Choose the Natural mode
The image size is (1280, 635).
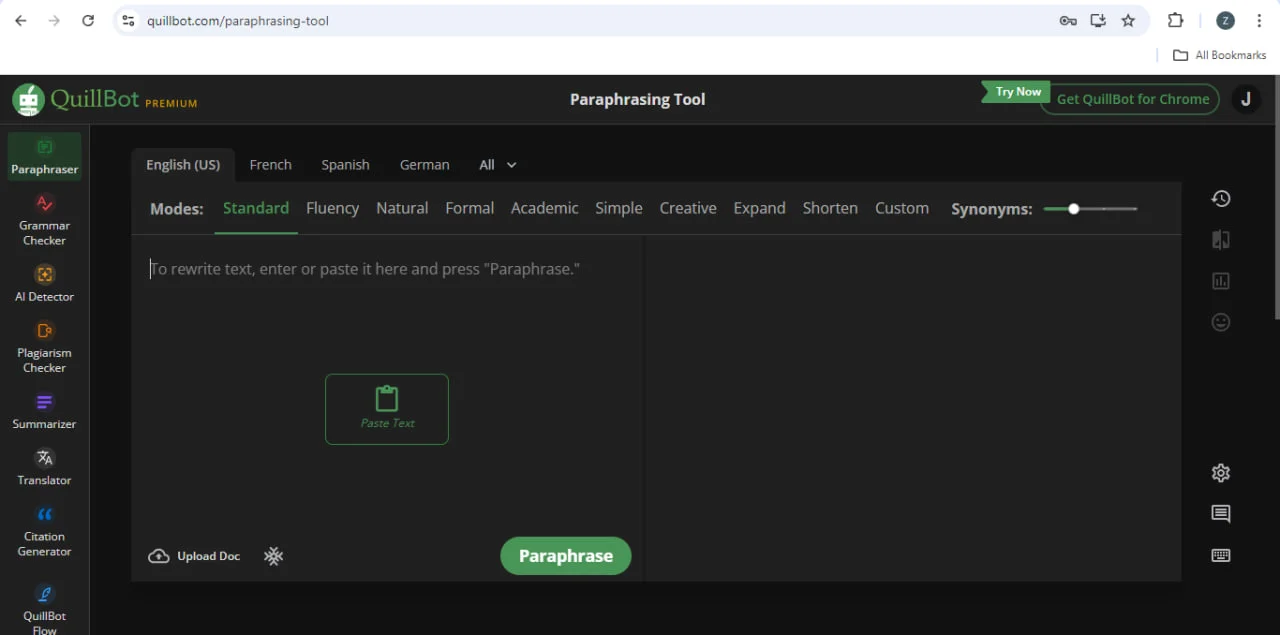[402, 208]
